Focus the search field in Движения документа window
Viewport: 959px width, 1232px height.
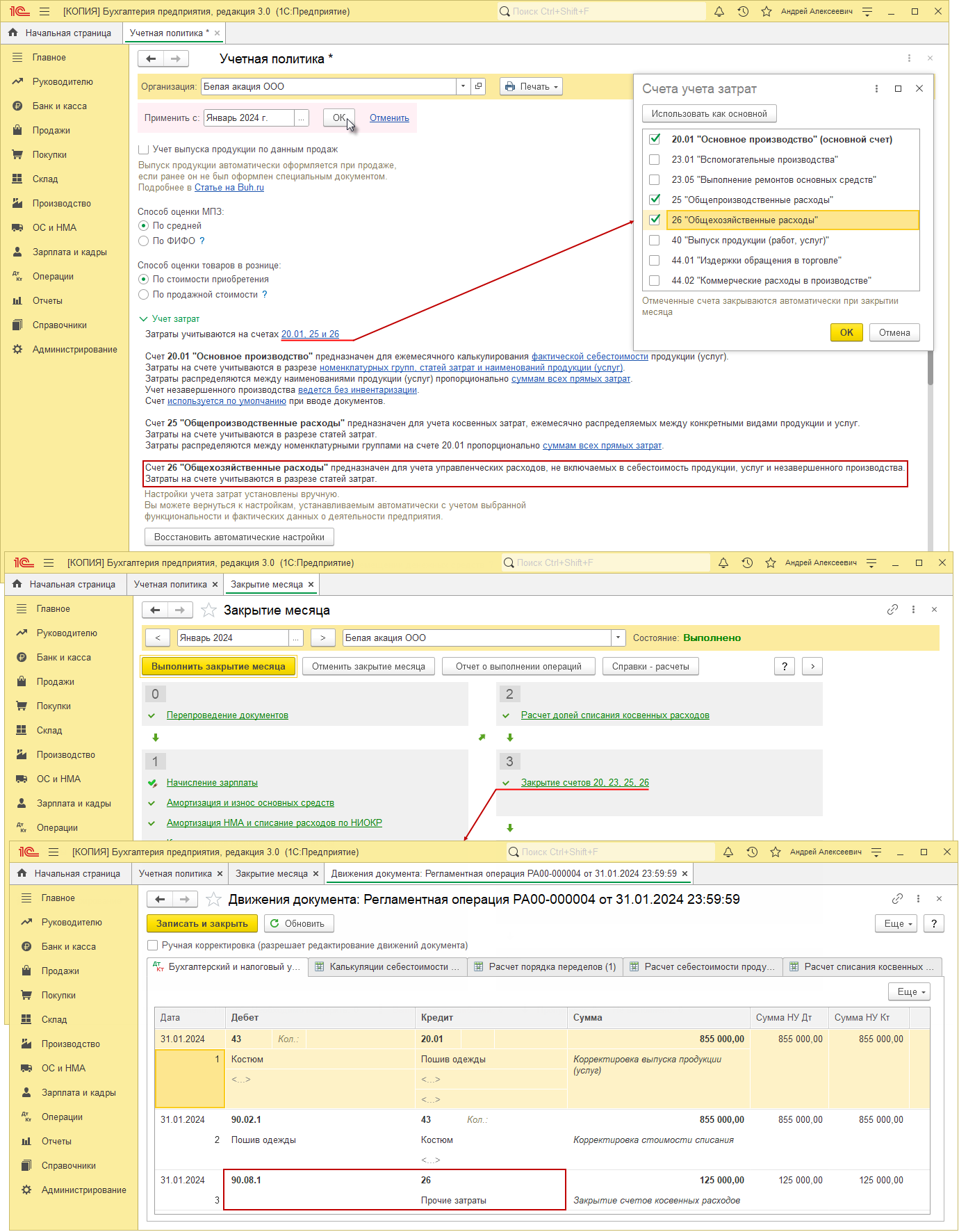tap(611, 852)
